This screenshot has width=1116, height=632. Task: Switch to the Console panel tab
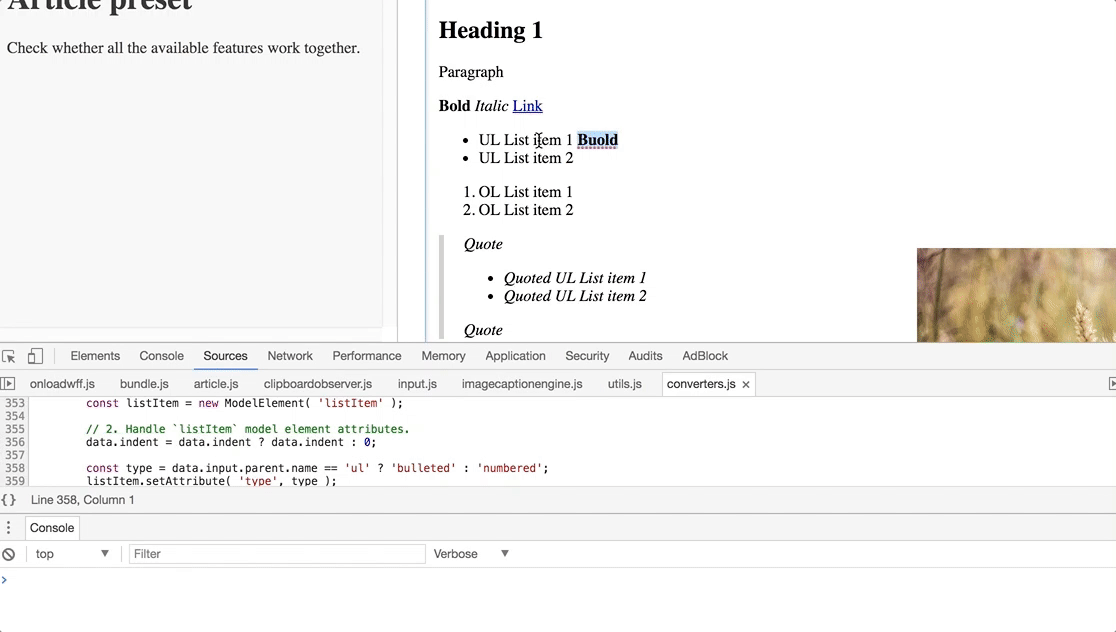pyautogui.click(x=162, y=356)
